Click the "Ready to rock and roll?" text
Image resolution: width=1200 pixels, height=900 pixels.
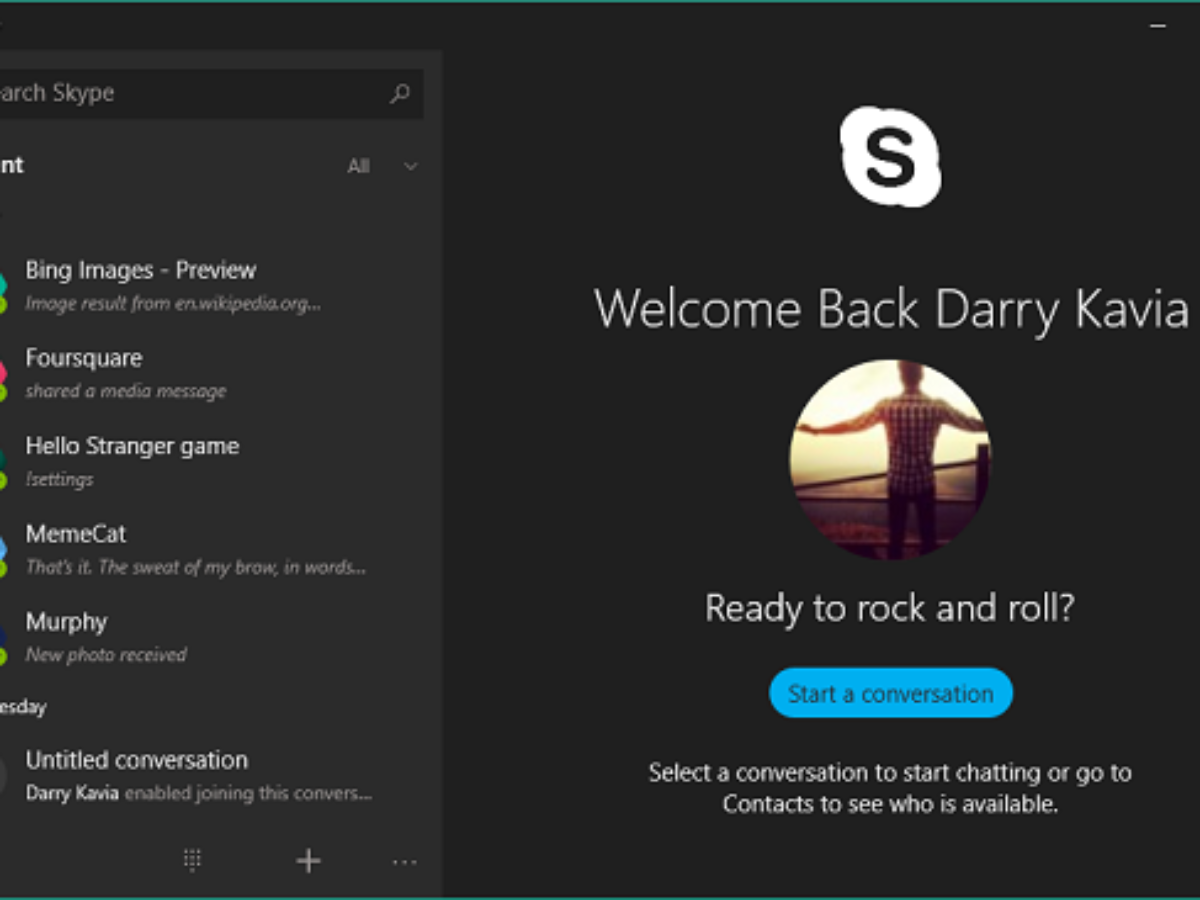click(890, 608)
